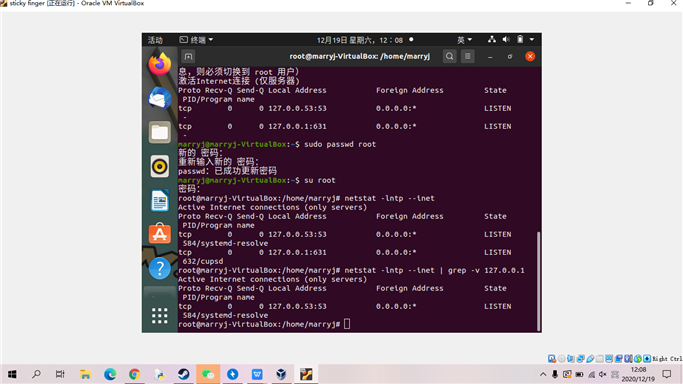Open Ubuntu Software store icon
The height and width of the screenshot is (384, 683).
(159, 234)
